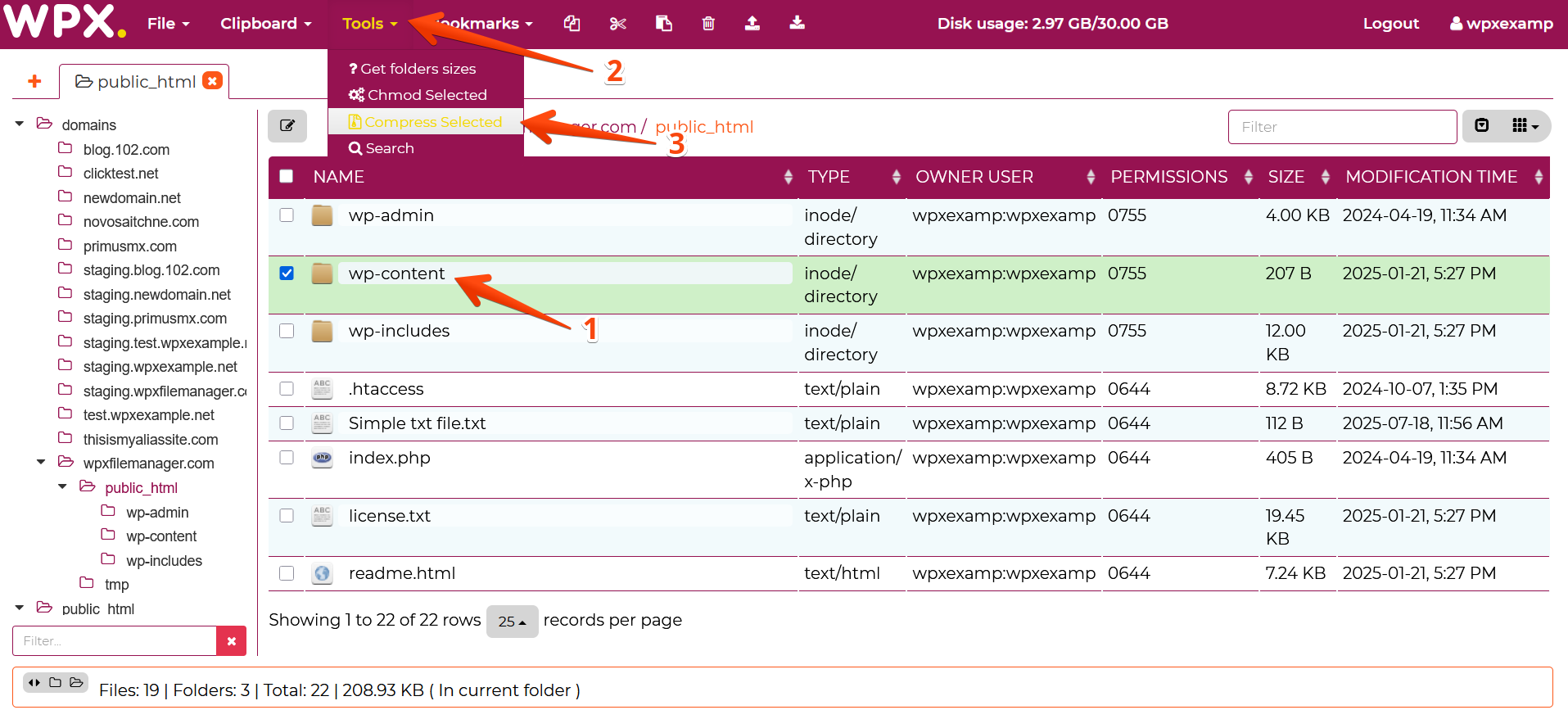Click the open folder icon in status bar
Image resolution: width=1568 pixels, height=710 pixels.
coord(76,682)
